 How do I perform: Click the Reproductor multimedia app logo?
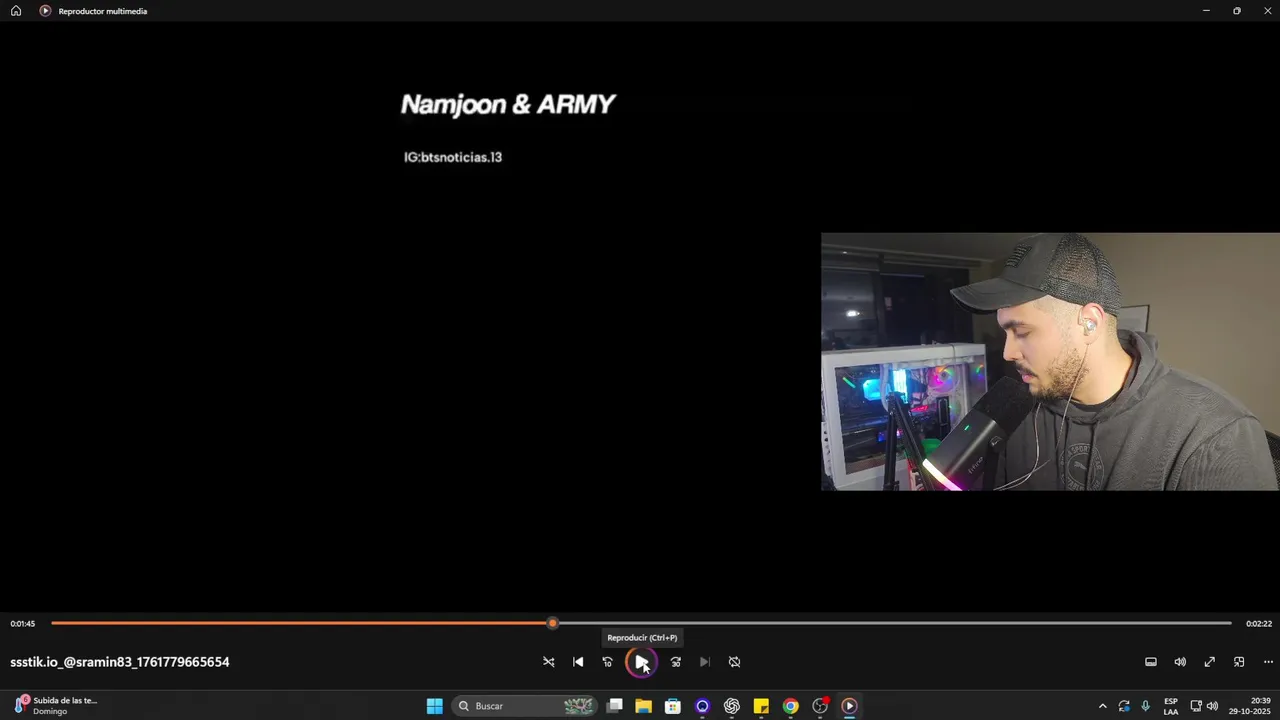click(45, 11)
